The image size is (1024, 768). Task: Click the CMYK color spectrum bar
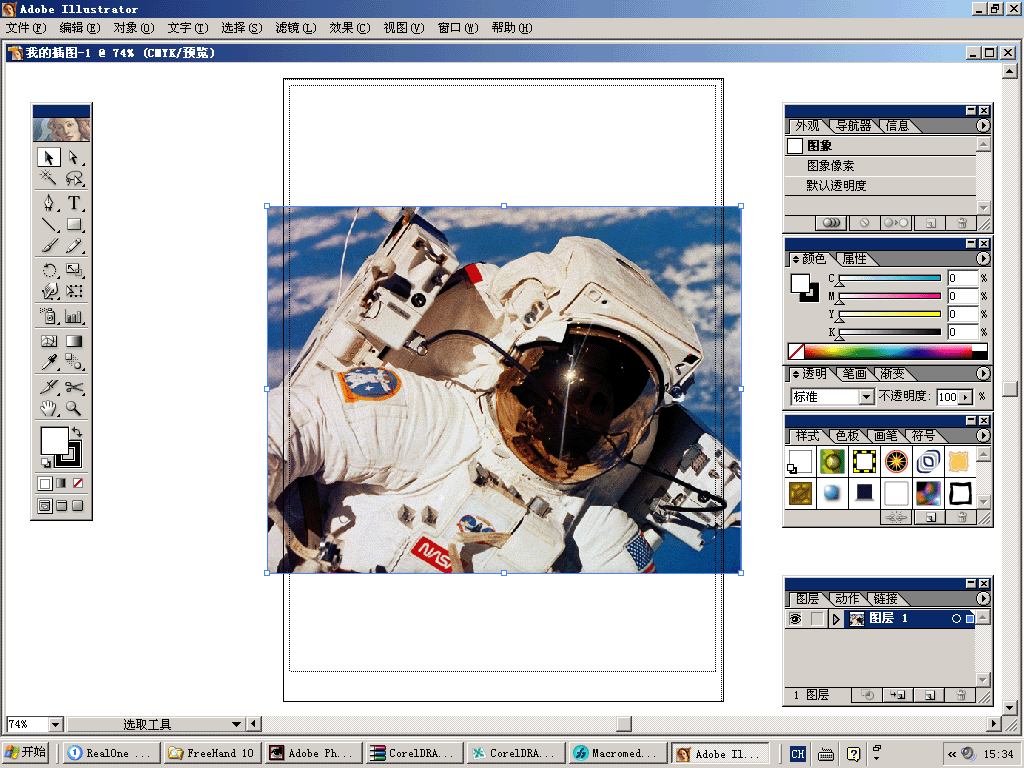888,352
